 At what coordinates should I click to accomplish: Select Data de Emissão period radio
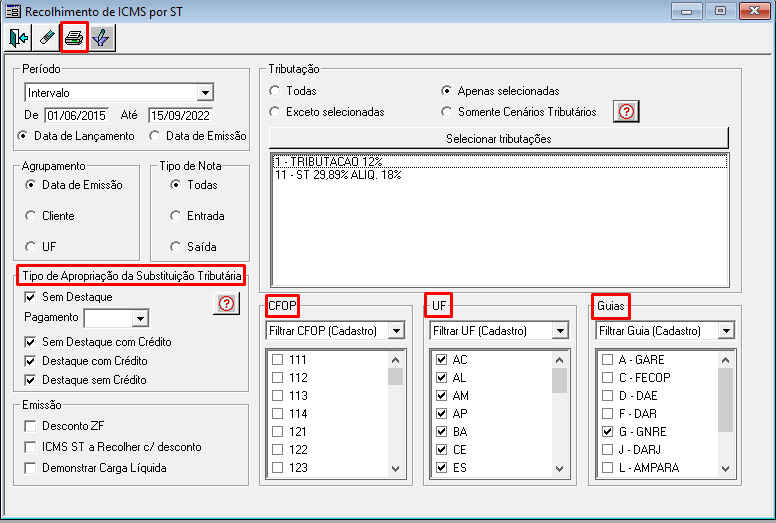click(x=155, y=136)
